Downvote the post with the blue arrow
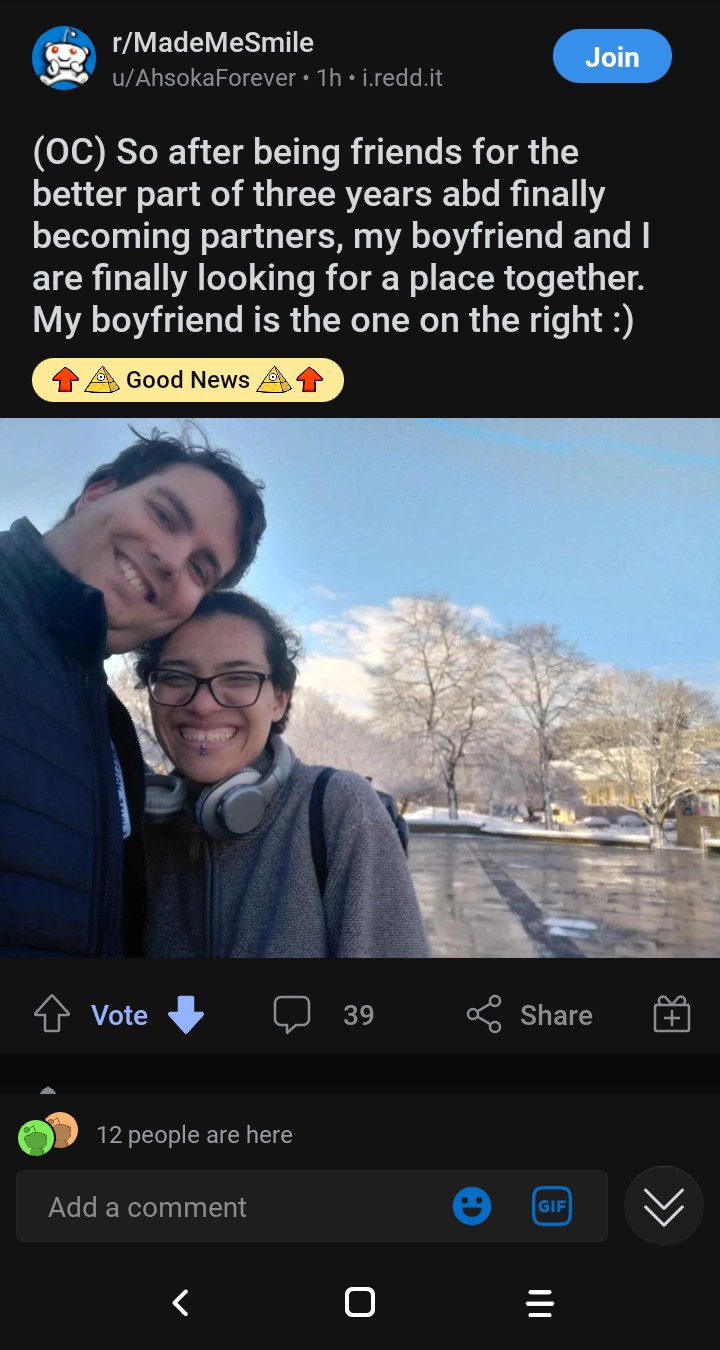The width and height of the screenshot is (720, 1350). pyautogui.click(x=186, y=1015)
